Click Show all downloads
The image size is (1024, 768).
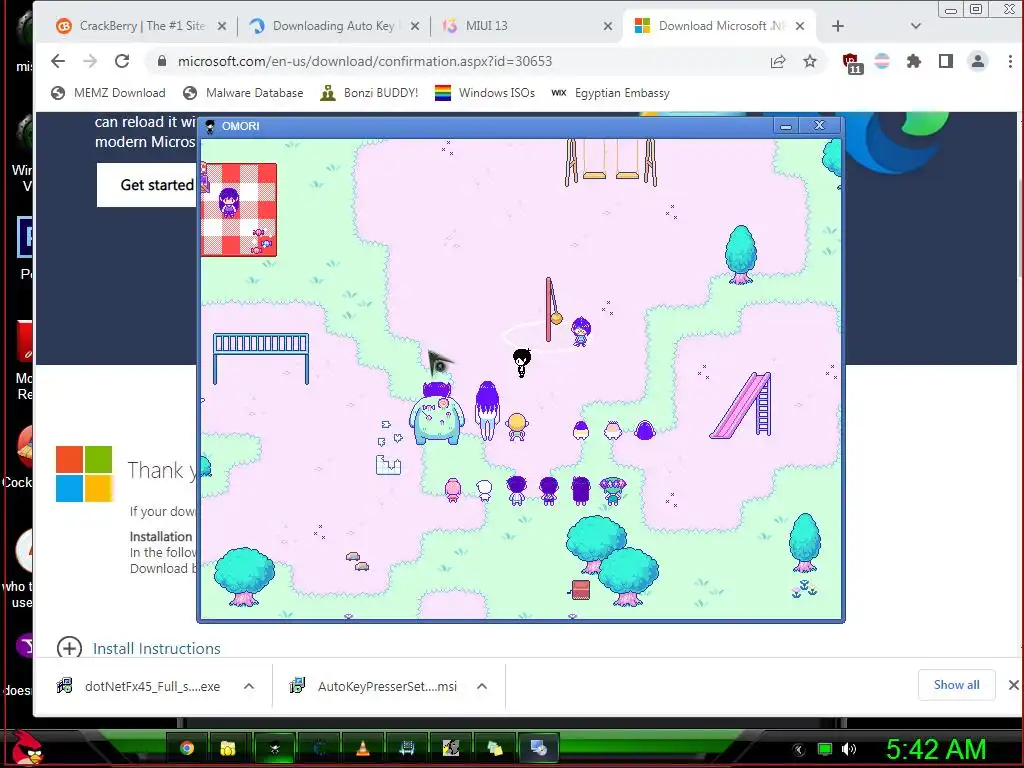click(x=956, y=684)
